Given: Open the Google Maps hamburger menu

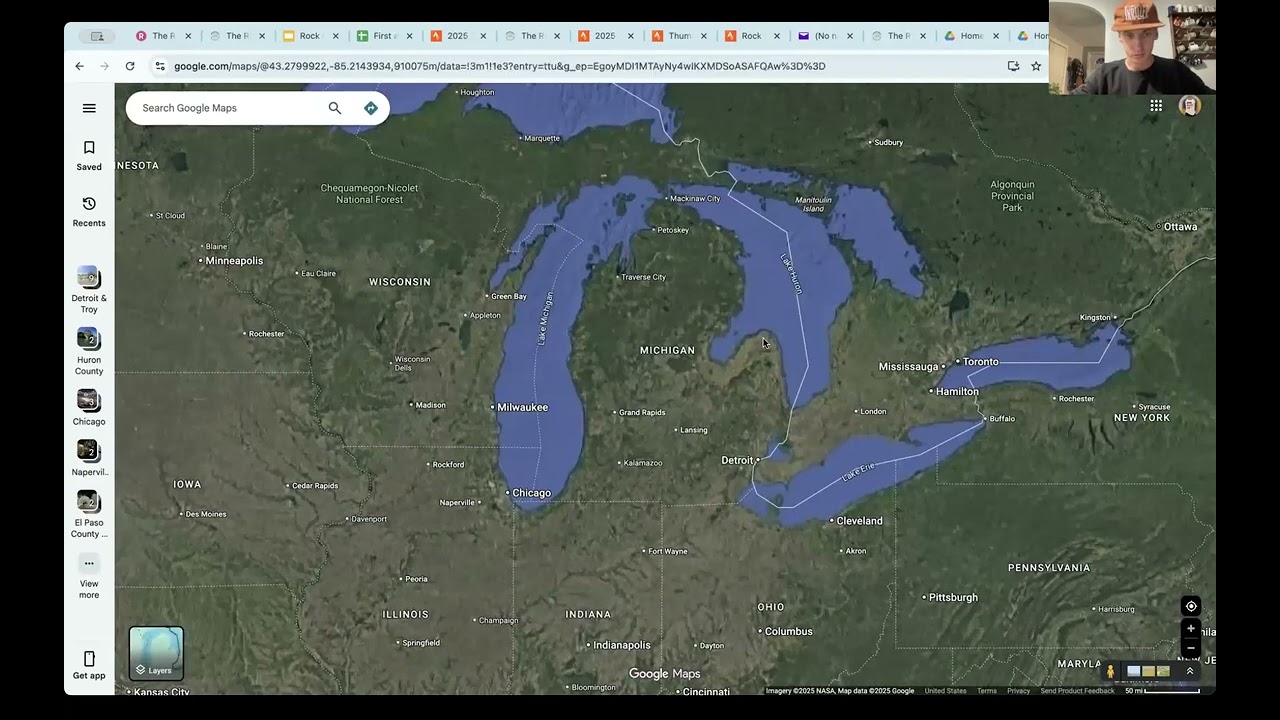Looking at the screenshot, I should 89,108.
